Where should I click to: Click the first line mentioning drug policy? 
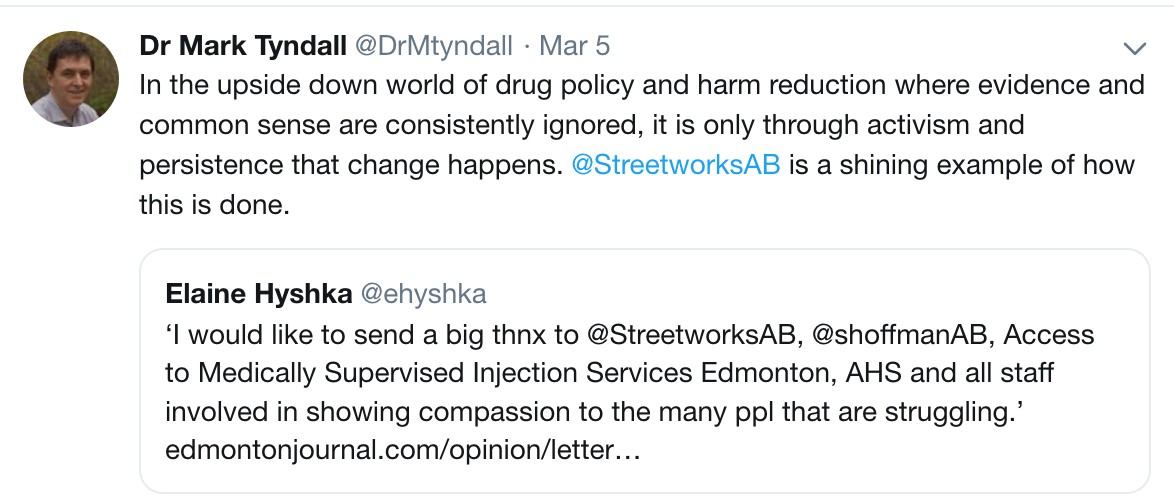642,85
